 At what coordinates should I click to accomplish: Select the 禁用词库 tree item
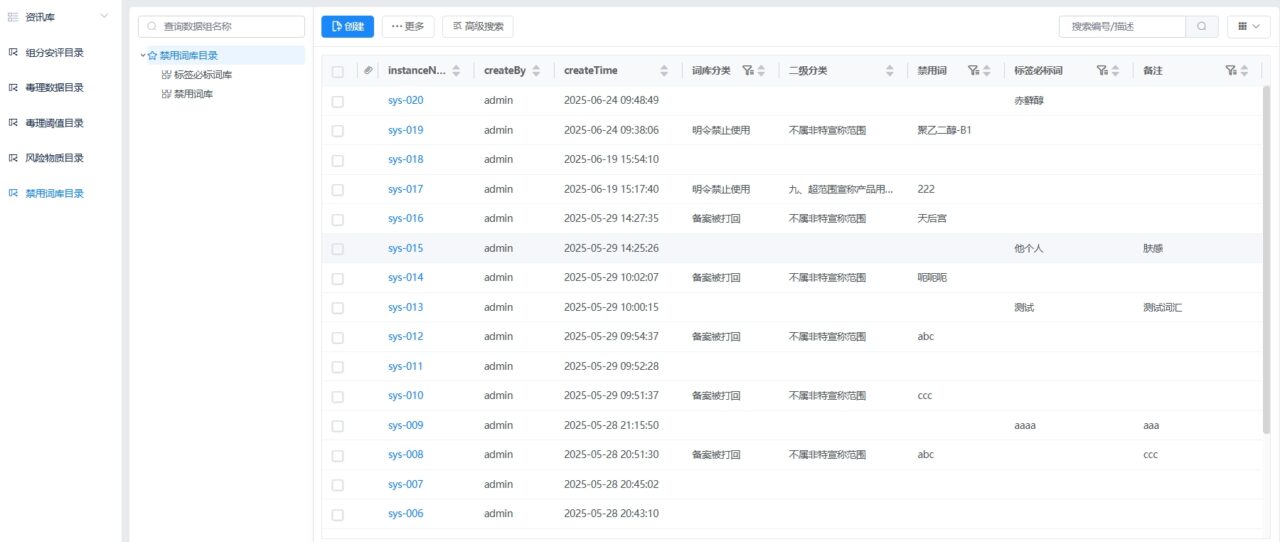pyautogui.click(x=193, y=94)
